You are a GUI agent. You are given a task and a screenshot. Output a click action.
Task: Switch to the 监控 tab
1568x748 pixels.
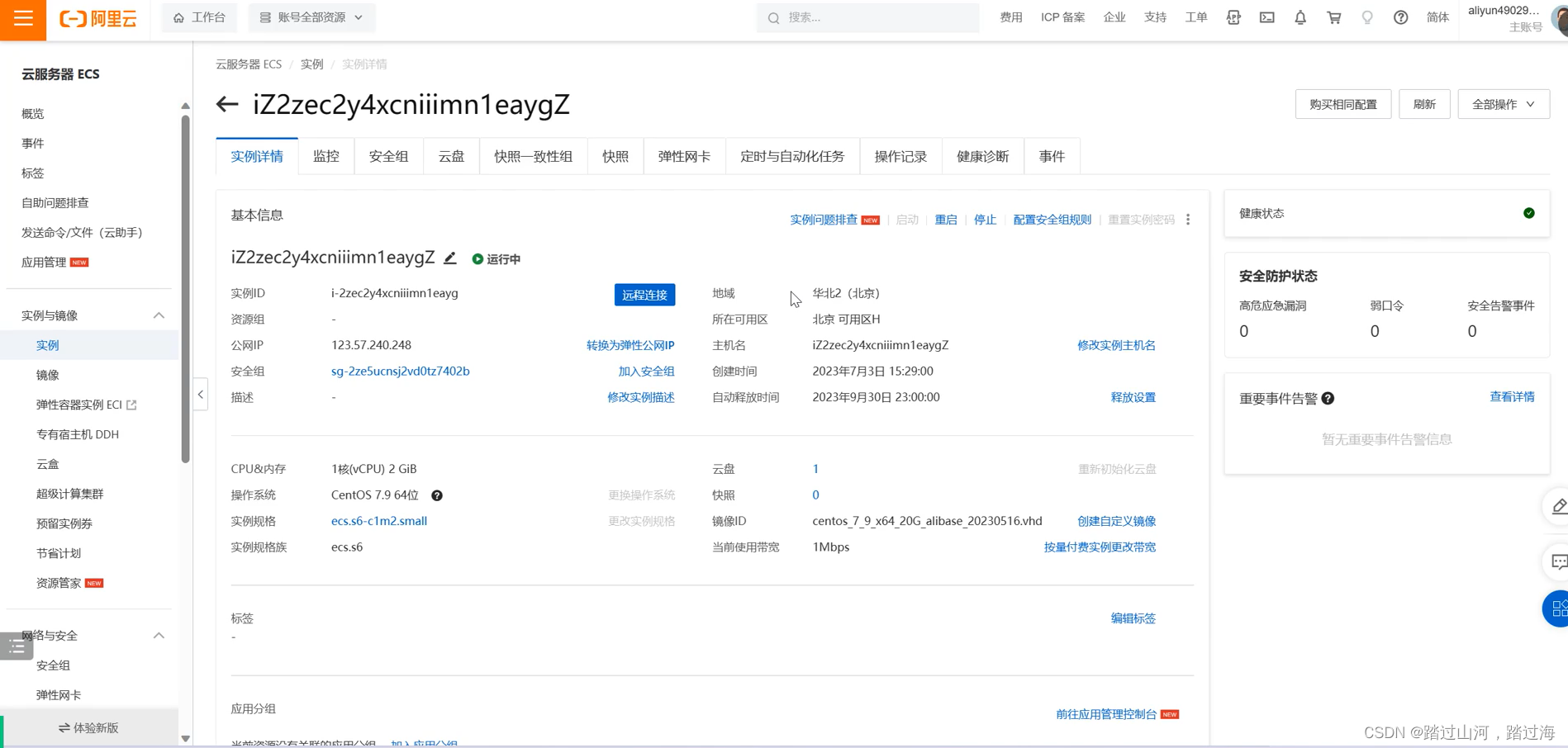point(326,156)
